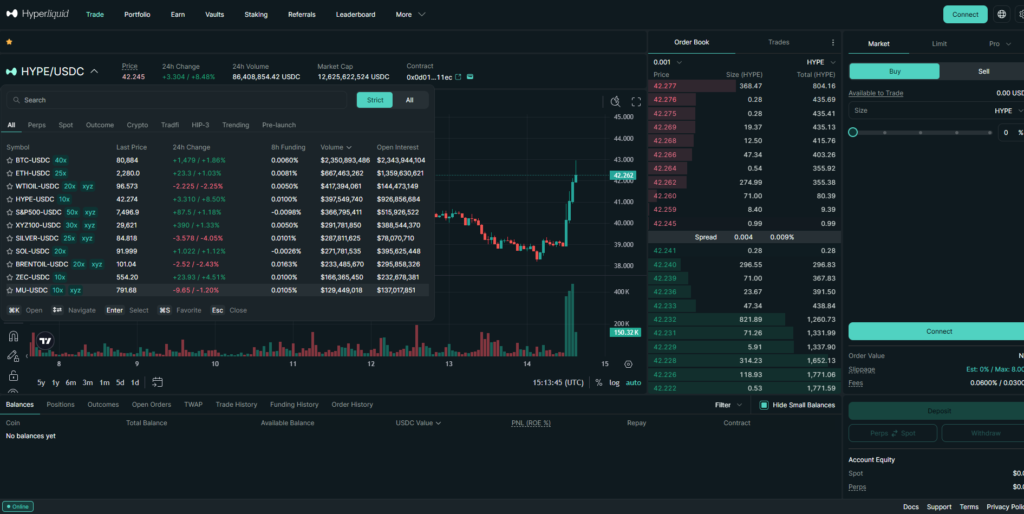The height and width of the screenshot is (514, 1024).
Task: Click the HYPE token icon beside pair name
Action: (11, 71)
